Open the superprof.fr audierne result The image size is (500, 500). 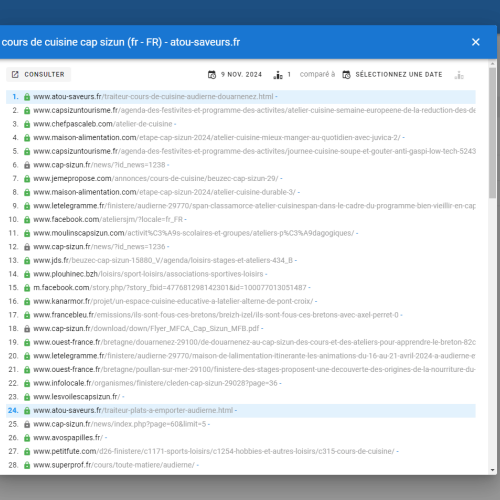114,465
